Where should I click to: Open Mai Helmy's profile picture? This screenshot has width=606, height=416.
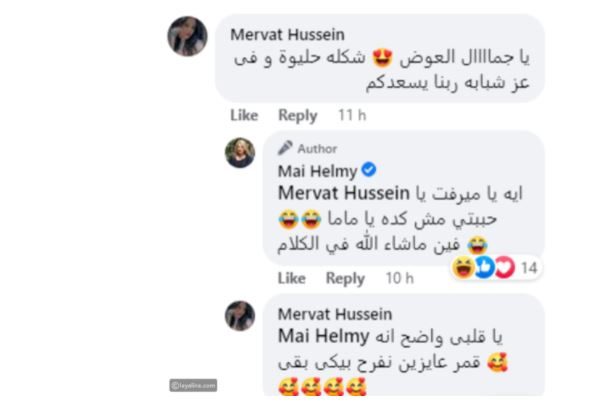click(x=240, y=153)
